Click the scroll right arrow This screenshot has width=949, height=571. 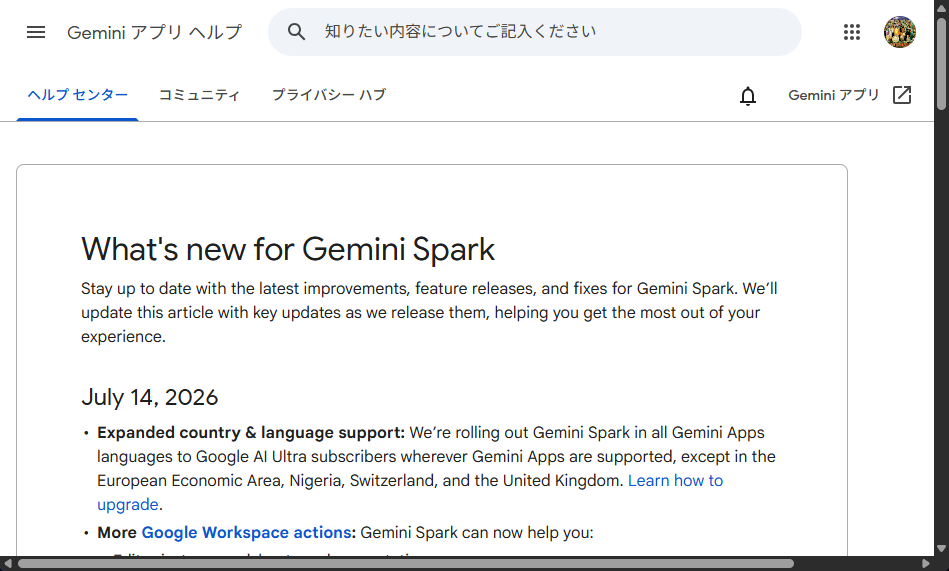(926, 564)
